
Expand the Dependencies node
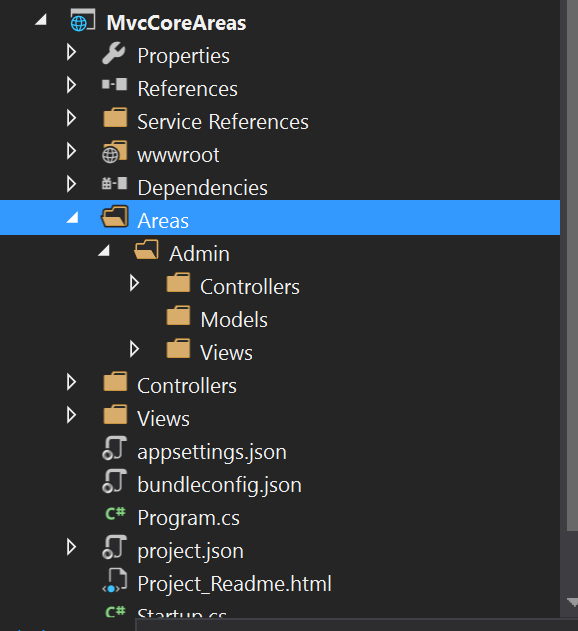(72, 184)
